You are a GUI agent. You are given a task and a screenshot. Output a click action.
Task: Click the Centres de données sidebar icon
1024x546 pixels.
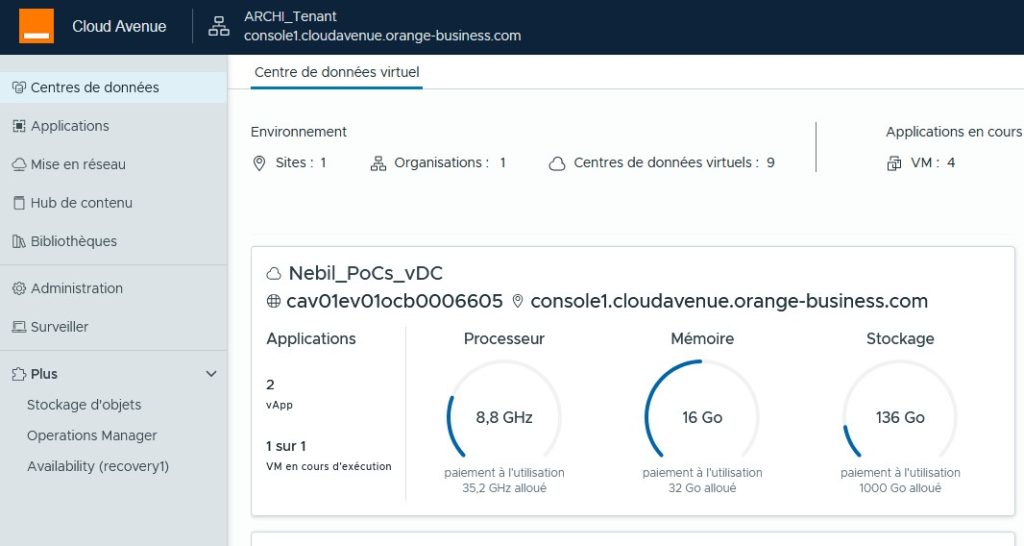pos(18,87)
